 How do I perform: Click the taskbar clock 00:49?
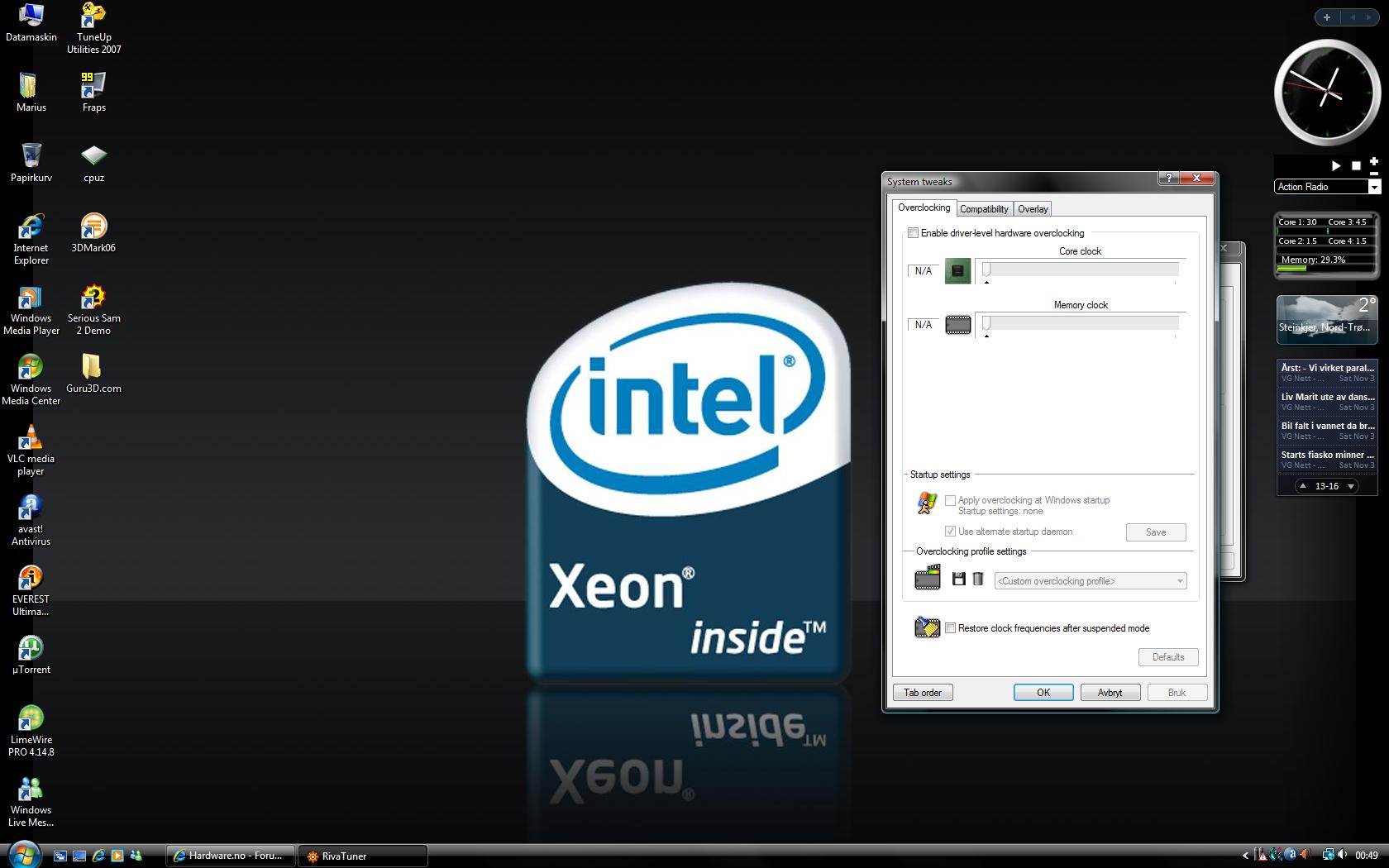(1367, 856)
